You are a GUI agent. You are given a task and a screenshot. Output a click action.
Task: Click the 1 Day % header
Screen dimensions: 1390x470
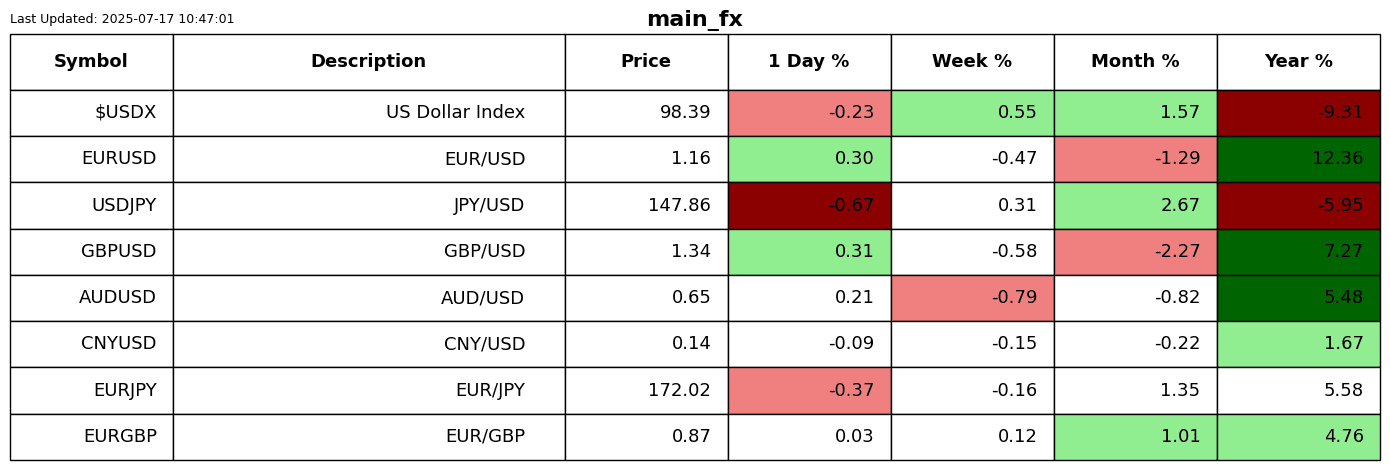click(x=809, y=62)
